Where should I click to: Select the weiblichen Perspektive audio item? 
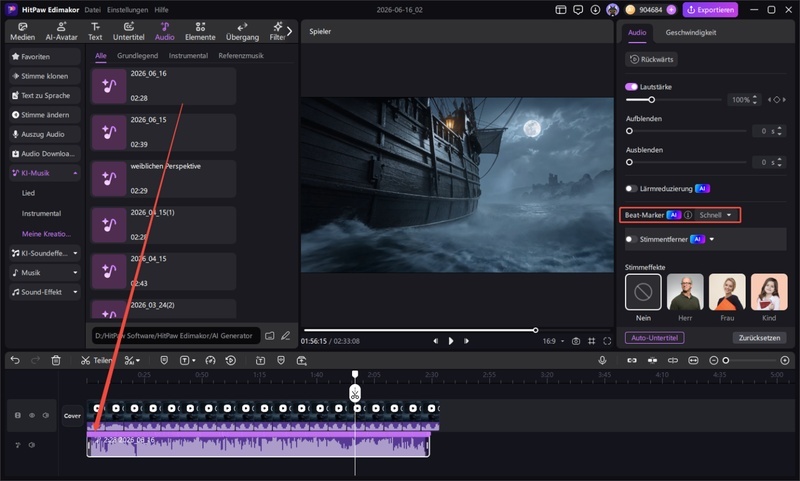[163, 179]
